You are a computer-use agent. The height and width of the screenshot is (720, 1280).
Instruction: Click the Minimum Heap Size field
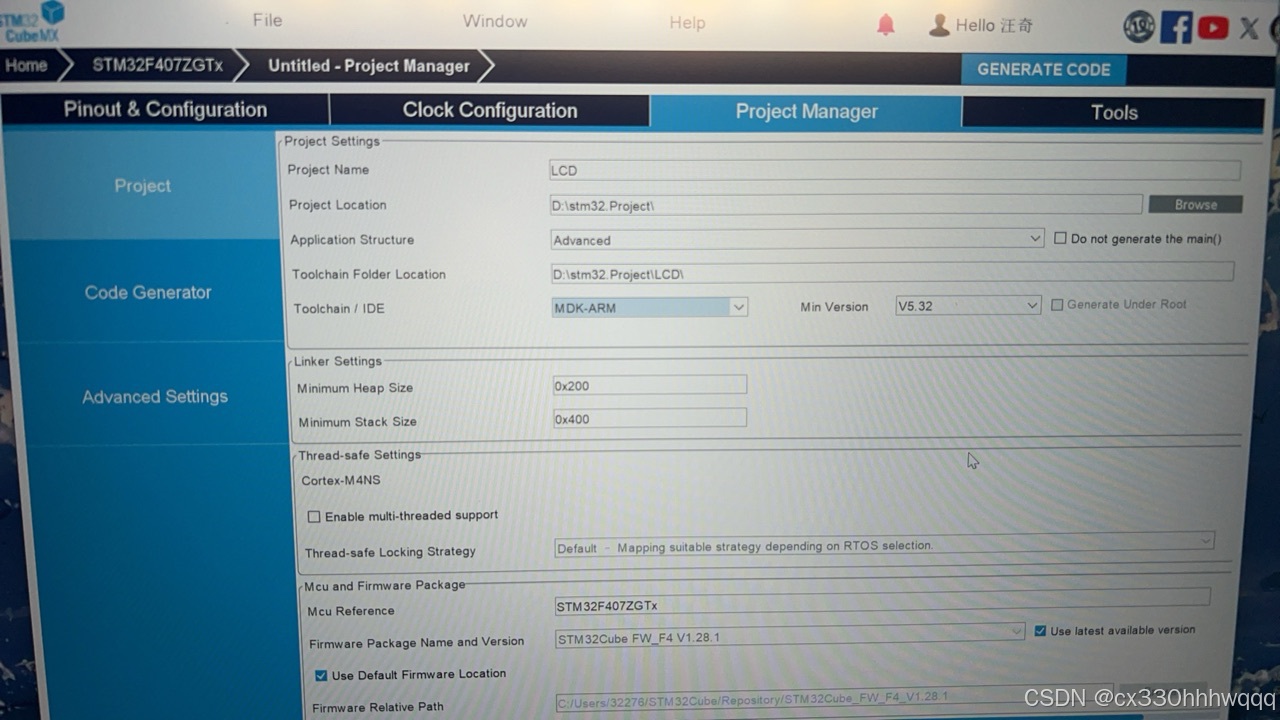click(x=649, y=385)
